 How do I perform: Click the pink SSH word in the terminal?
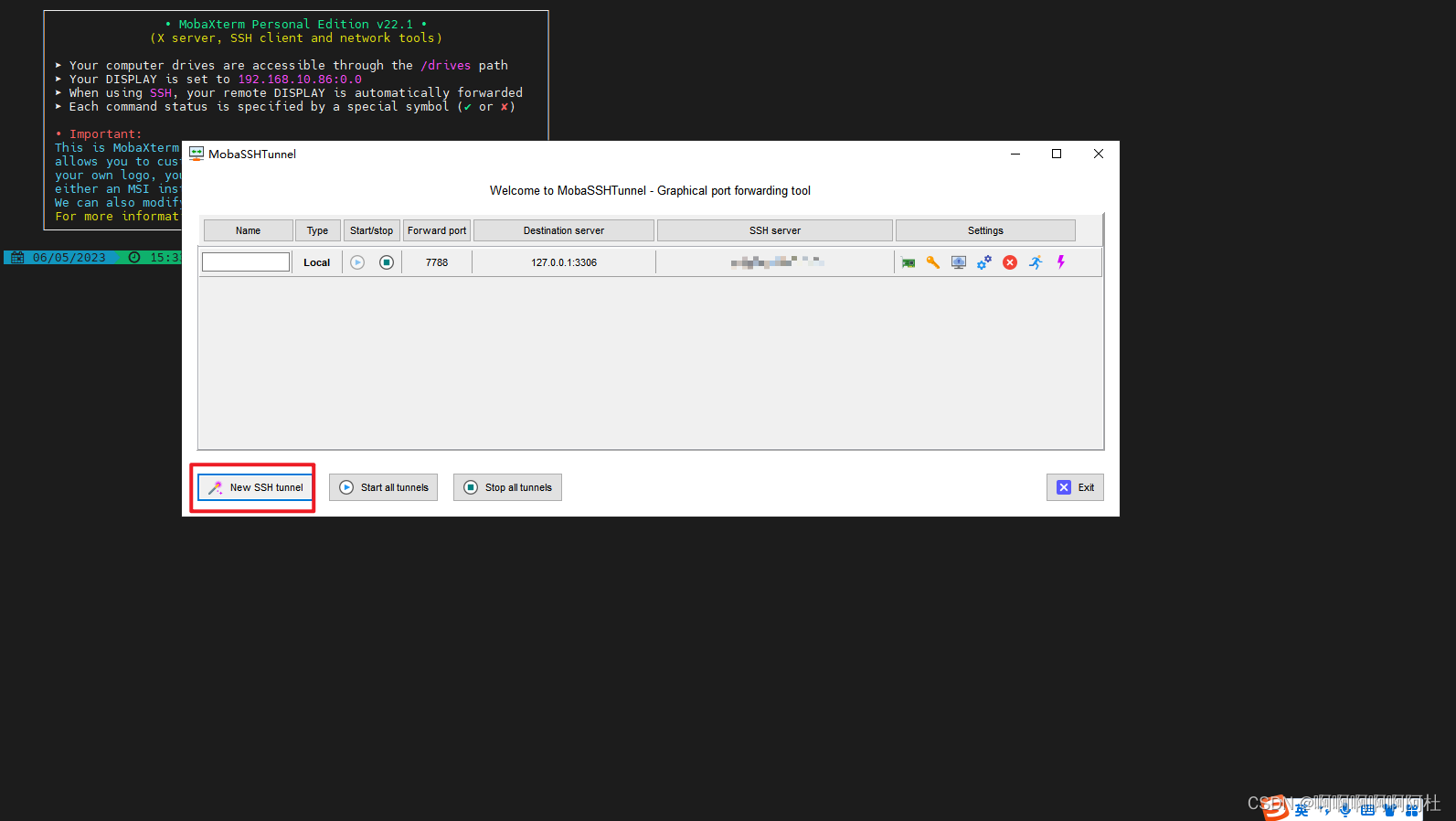coord(161,92)
